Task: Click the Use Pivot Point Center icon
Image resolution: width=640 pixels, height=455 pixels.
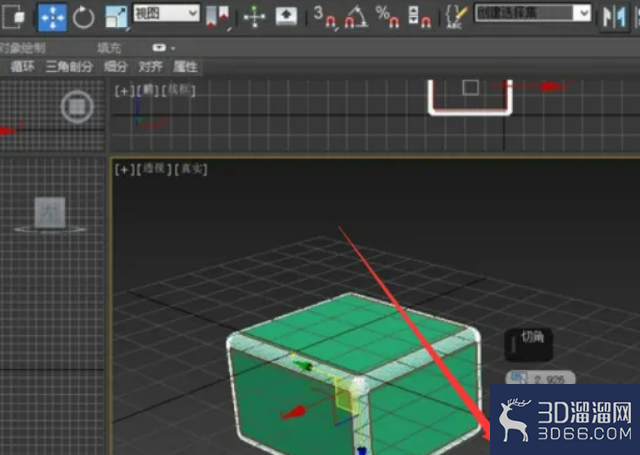Action: [x=218, y=17]
